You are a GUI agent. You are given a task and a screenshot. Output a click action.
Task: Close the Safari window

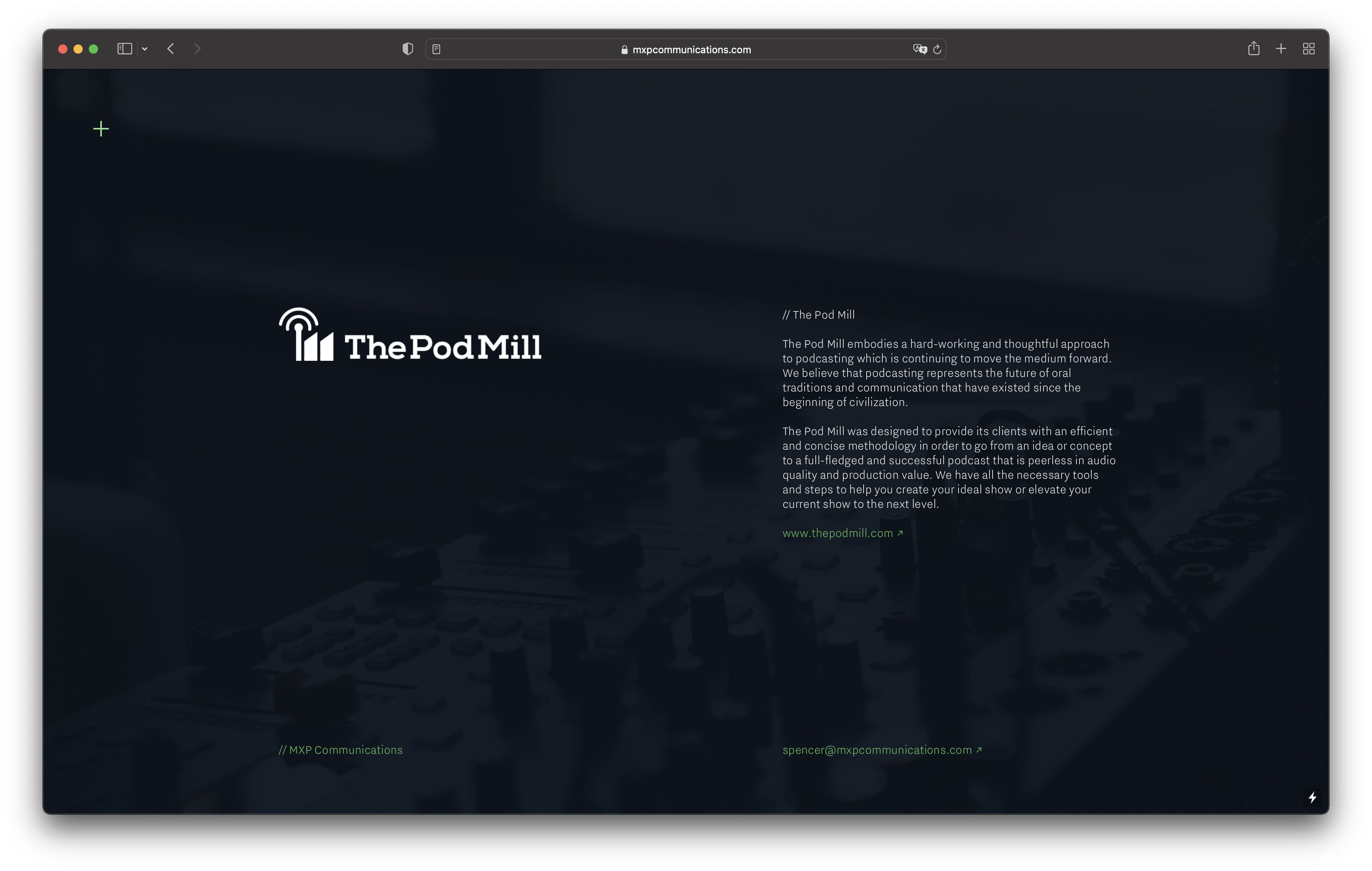click(63, 49)
